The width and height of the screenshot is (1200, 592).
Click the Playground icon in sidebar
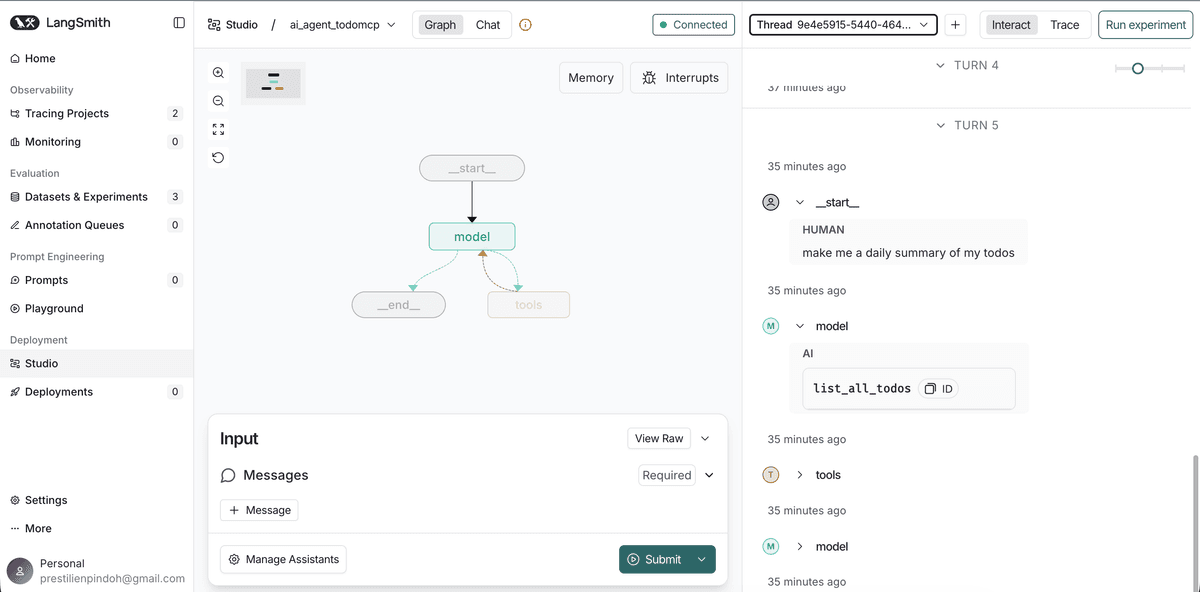15,309
